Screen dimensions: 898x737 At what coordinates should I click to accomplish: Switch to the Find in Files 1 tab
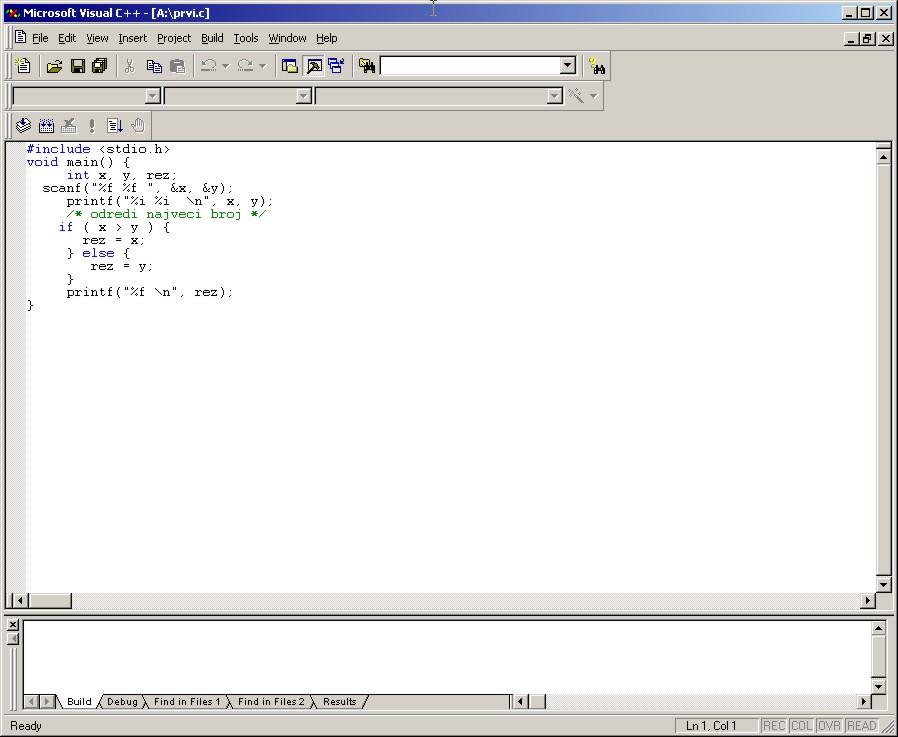pos(187,701)
